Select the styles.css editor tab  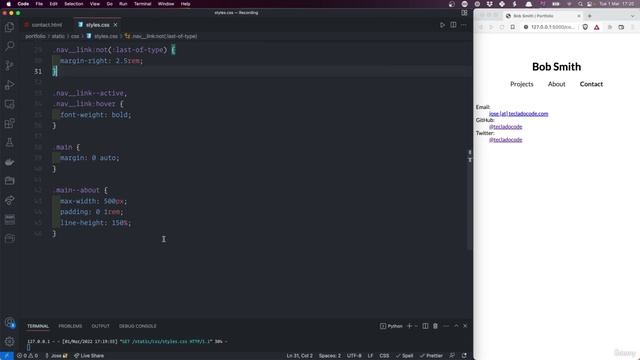(98, 25)
